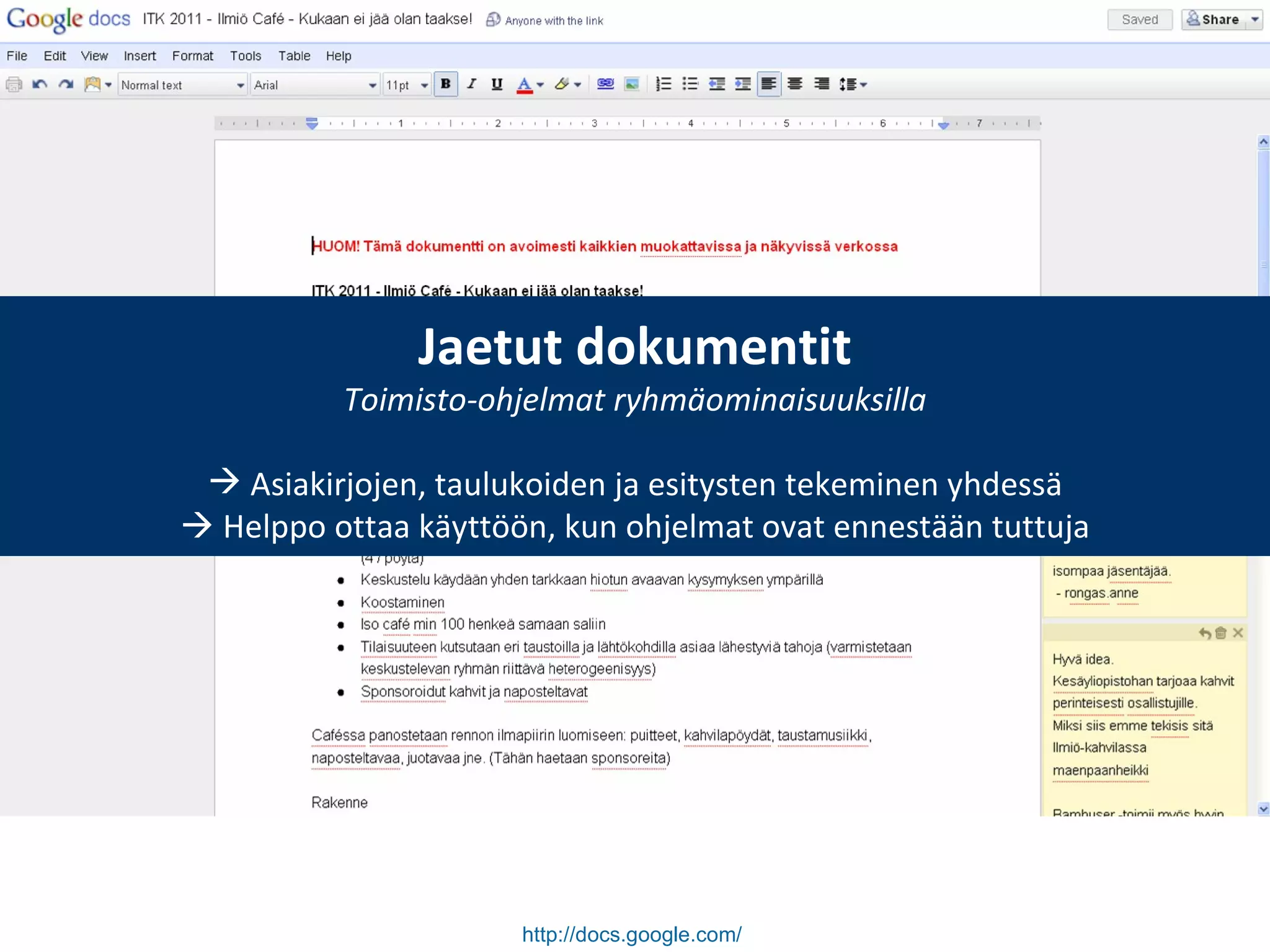This screenshot has height=952, width=1270.
Task: Select center align
Action: click(x=795, y=84)
